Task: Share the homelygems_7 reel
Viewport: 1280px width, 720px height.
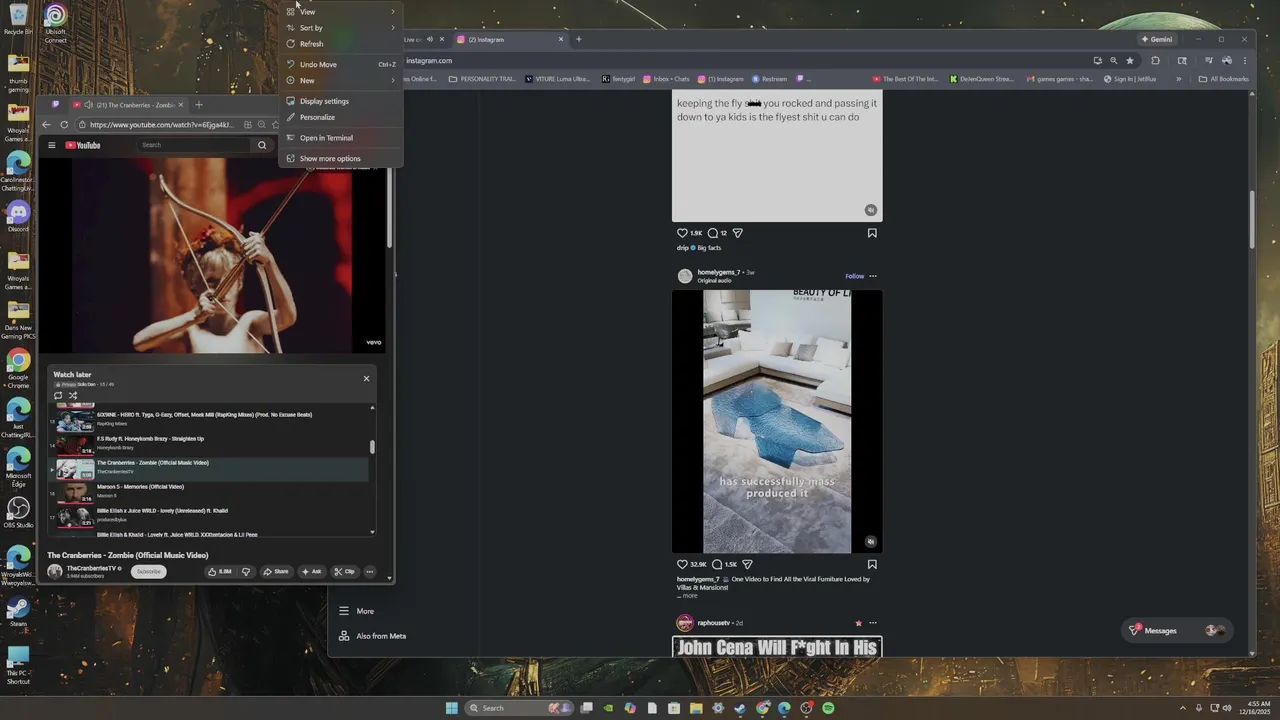Action: (747, 564)
